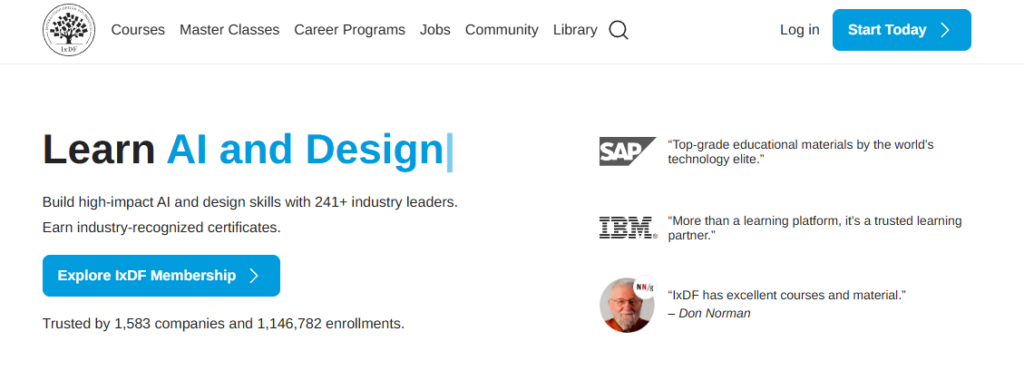Viewport: 1024px width, 390px height.
Task: Click the "IxDF has excellent courses" quote
Action: 787,295
